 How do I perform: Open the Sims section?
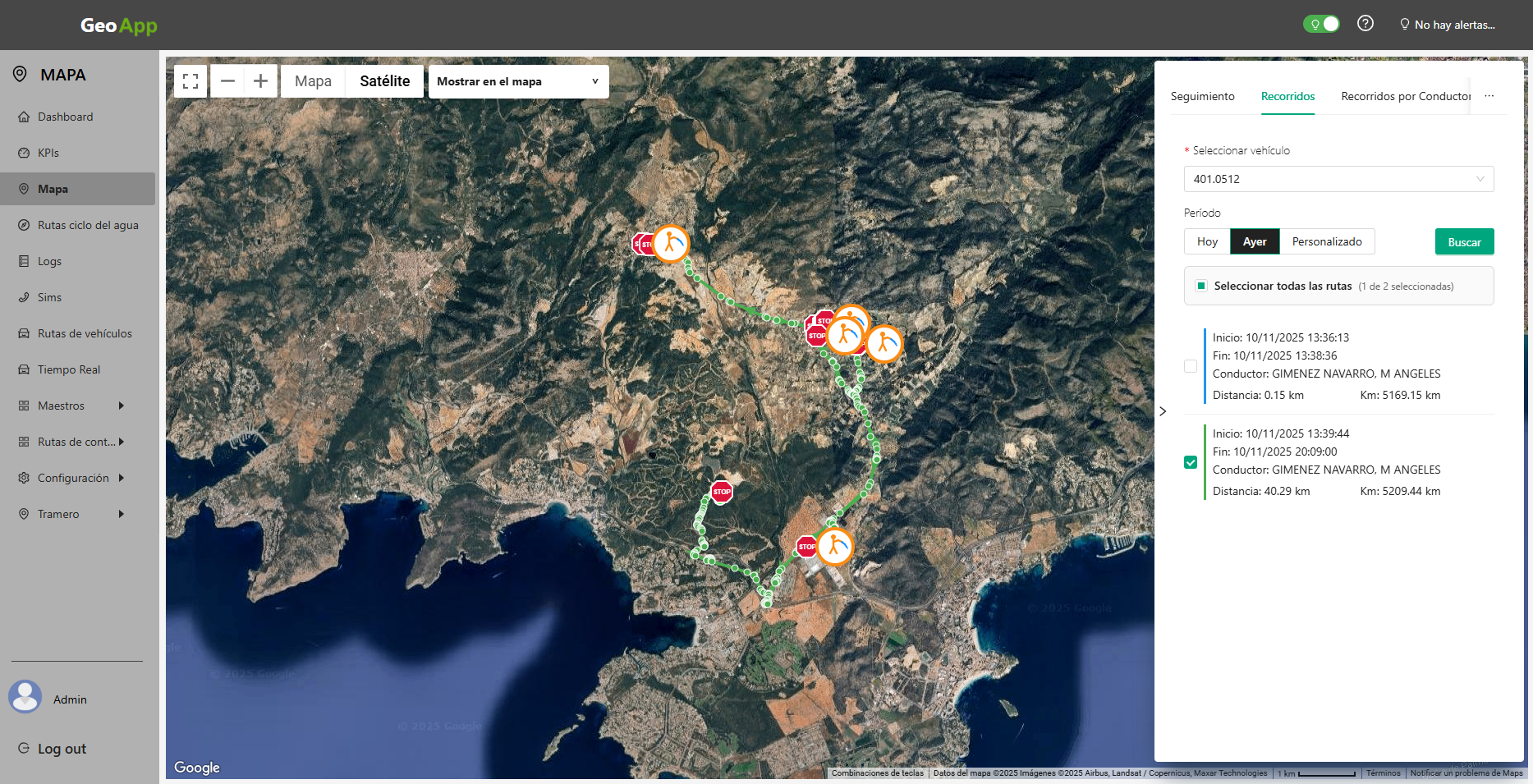coord(48,296)
